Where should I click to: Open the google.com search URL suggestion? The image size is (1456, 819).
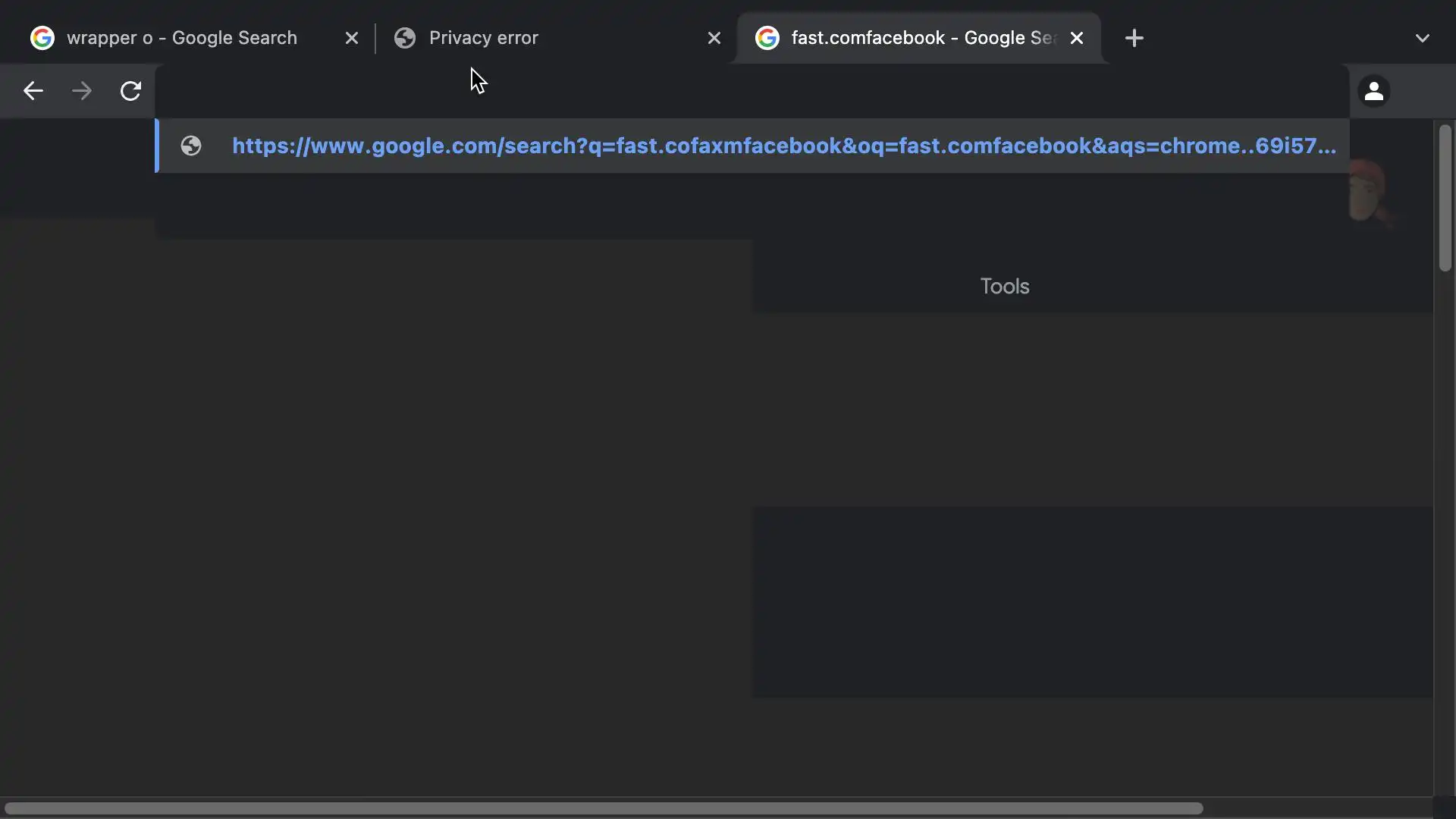click(x=783, y=146)
